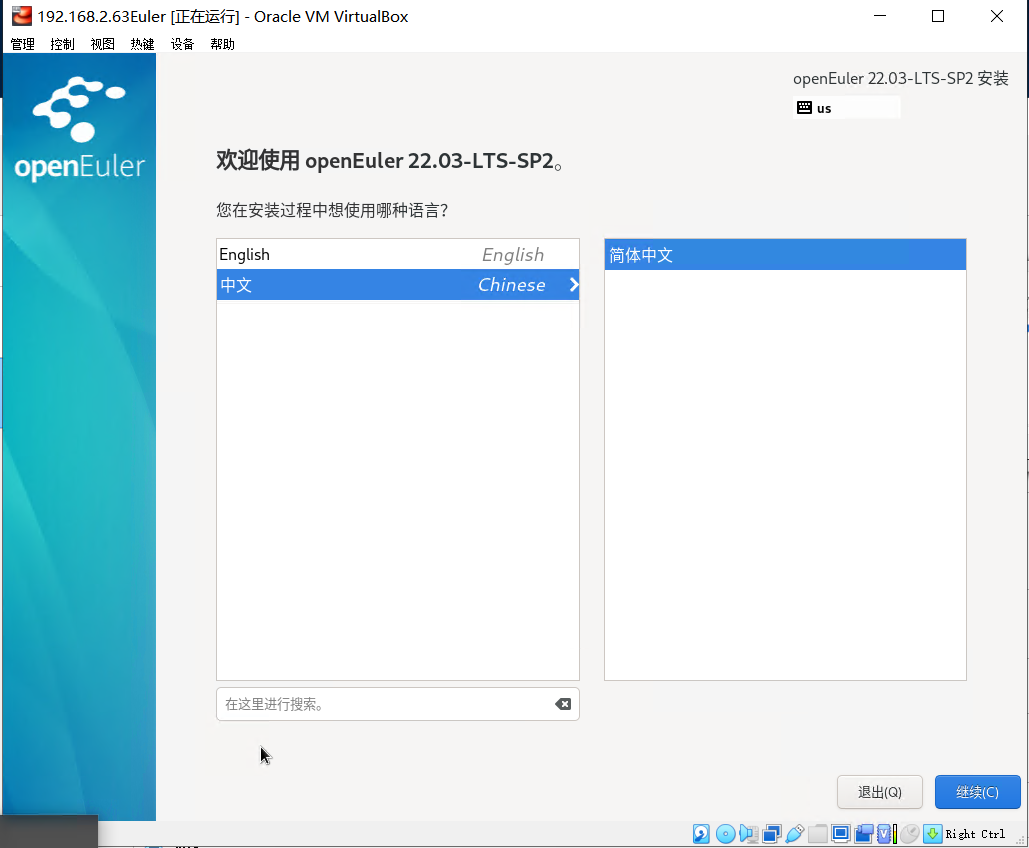1029x848 pixels.
Task: Open the 热键 menu
Action: [142, 44]
